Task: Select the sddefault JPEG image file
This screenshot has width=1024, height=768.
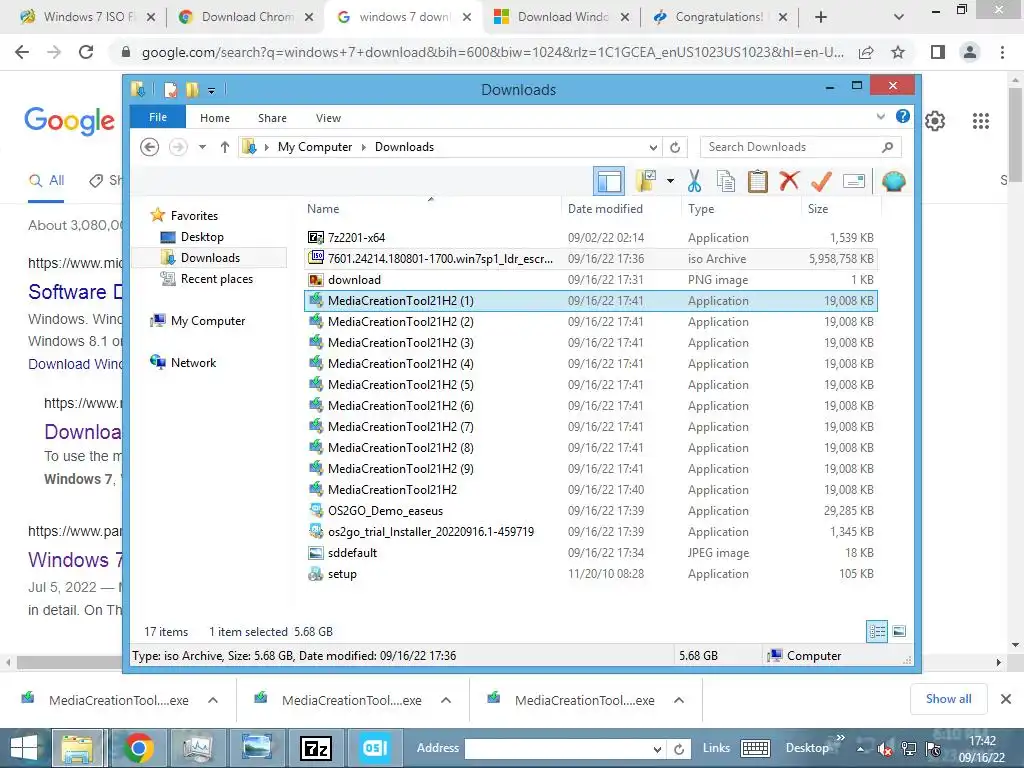Action: point(590,552)
